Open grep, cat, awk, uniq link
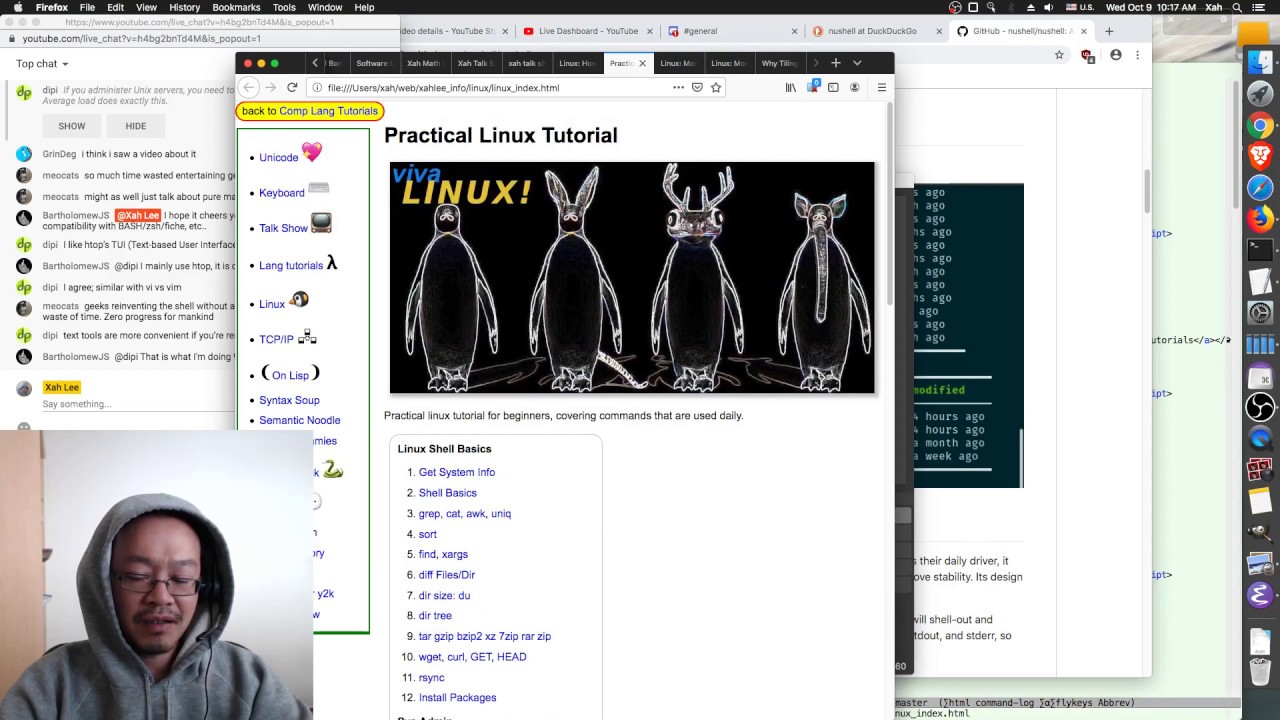The height and width of the screenshot is (720, 1280). 465,513
